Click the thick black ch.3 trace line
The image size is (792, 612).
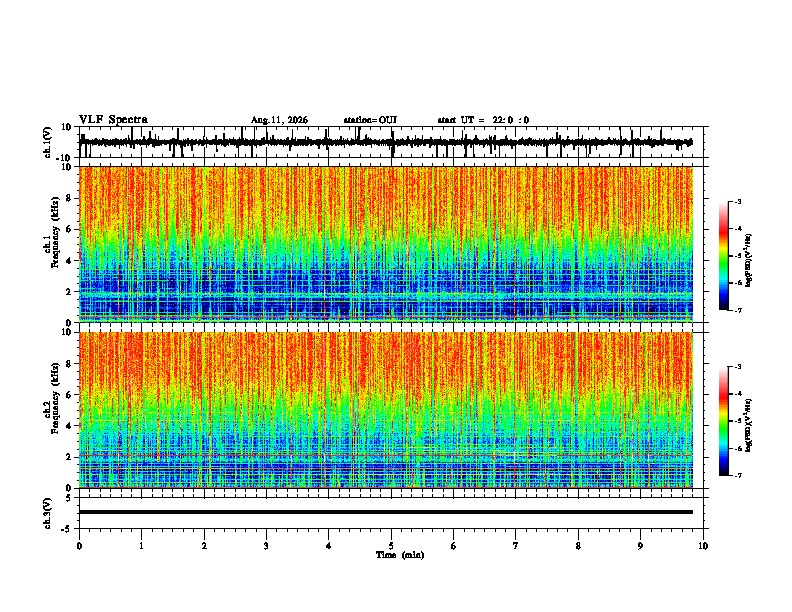point(386,512)
